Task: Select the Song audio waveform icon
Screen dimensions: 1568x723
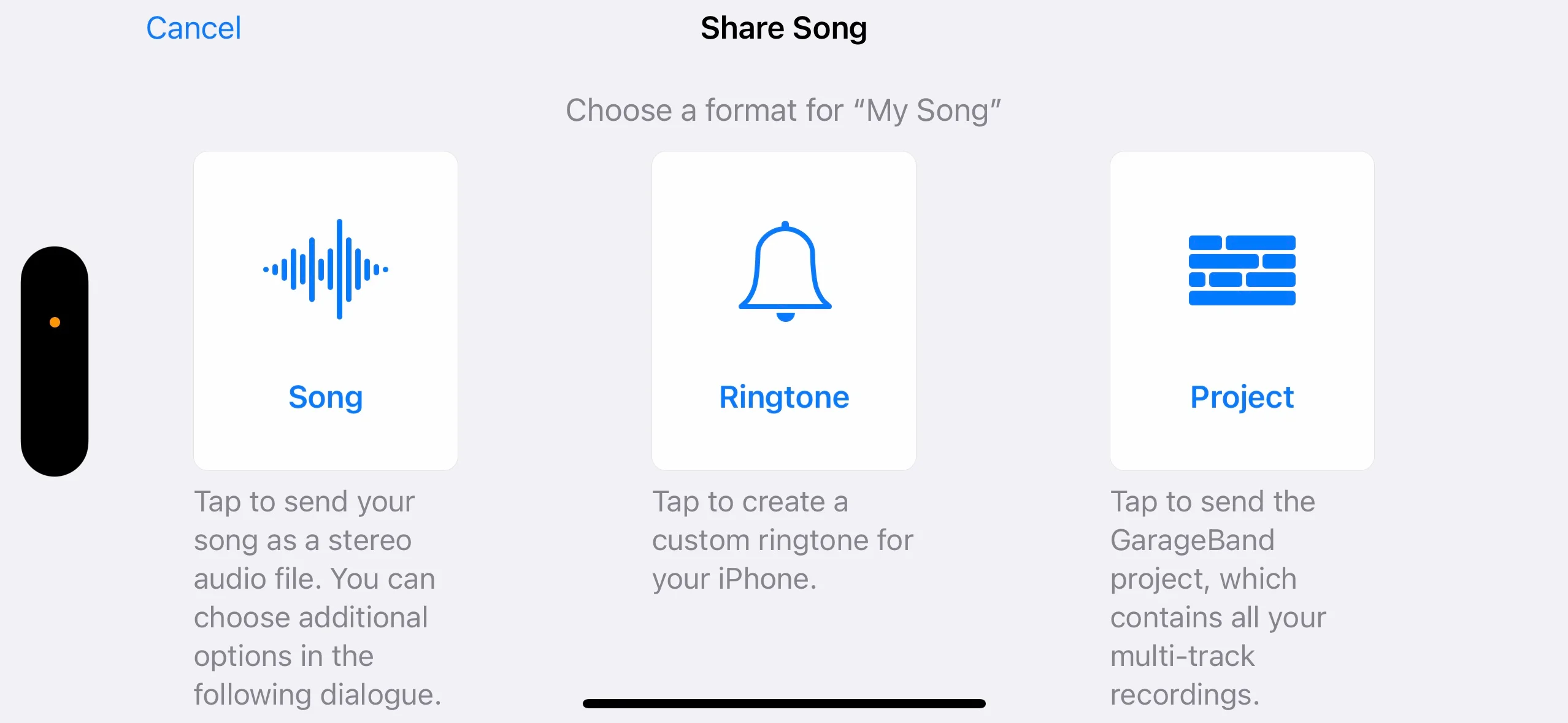Action: coord(326,270)
